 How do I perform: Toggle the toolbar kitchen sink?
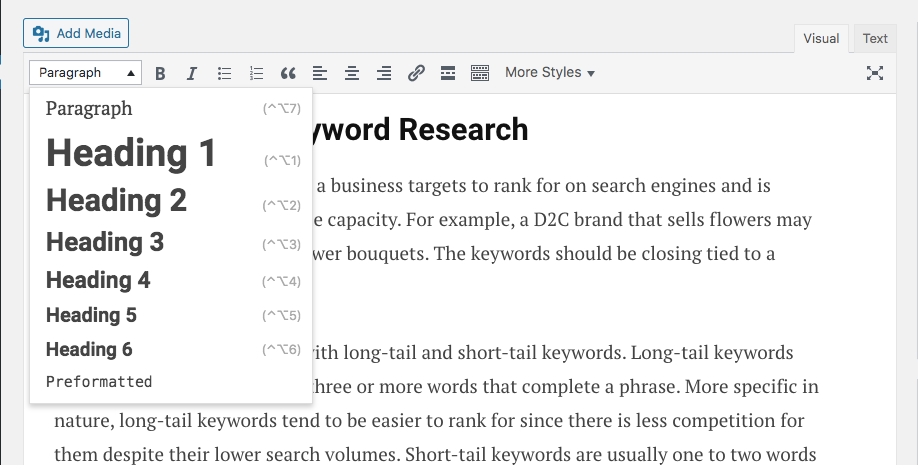click(479, 73)
